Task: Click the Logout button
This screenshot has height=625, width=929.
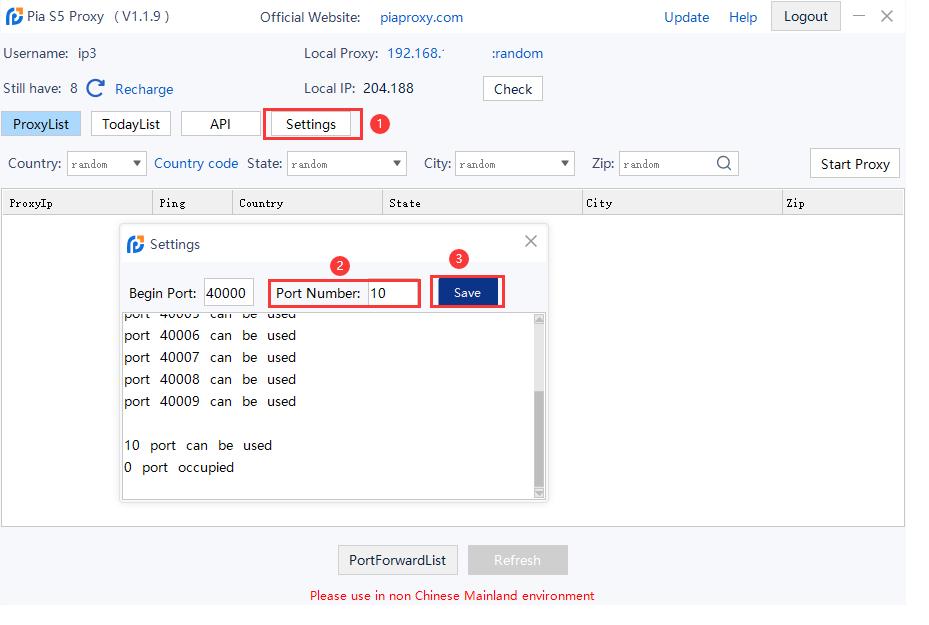Action: [805, 16]
